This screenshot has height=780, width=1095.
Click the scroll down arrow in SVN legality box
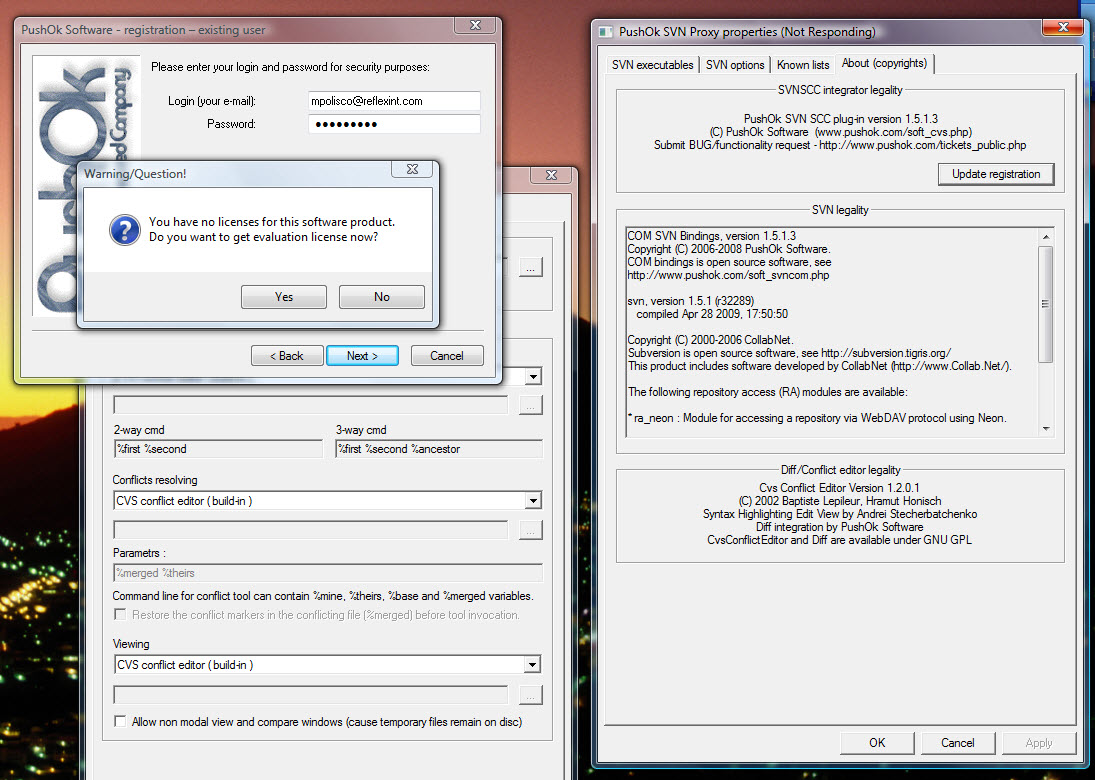coord(1046,428)
